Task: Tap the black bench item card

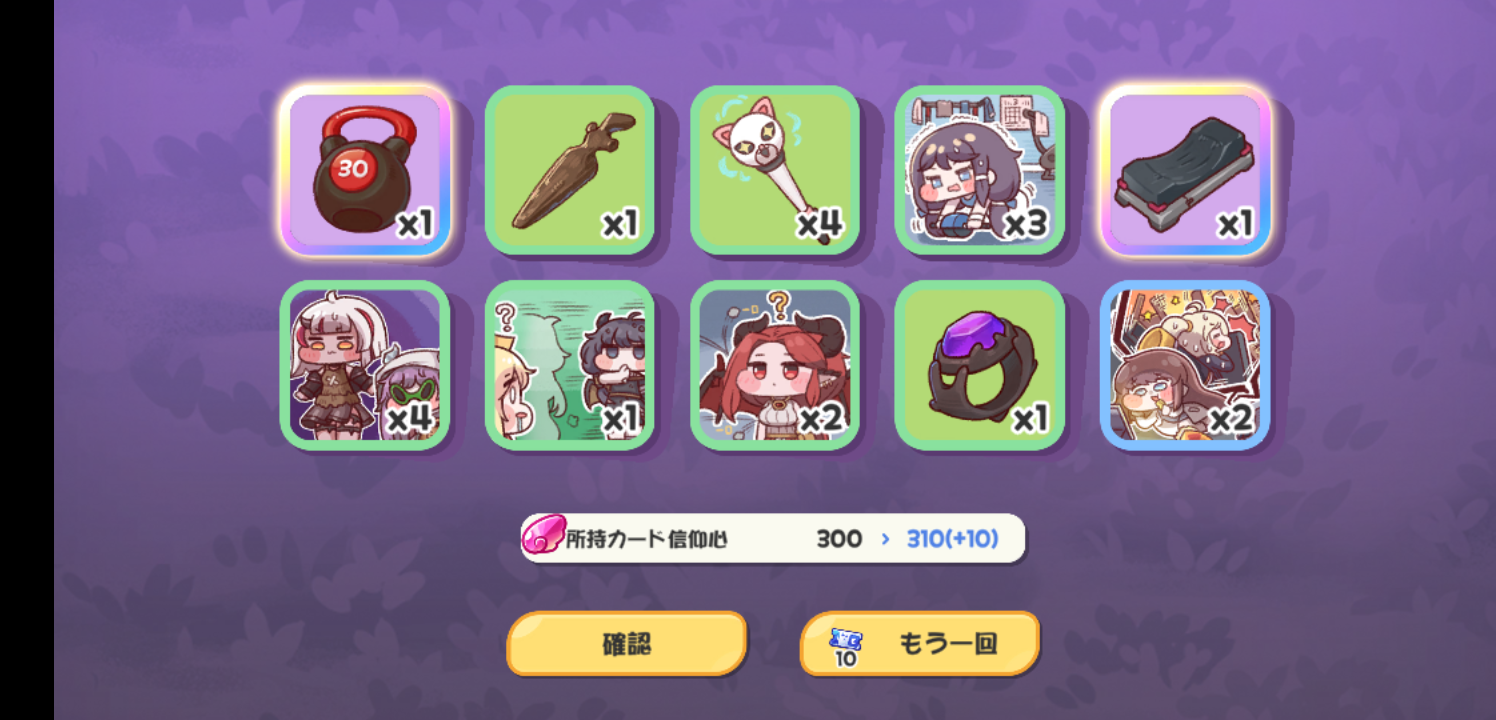Action: click(x=1185, y=170)
